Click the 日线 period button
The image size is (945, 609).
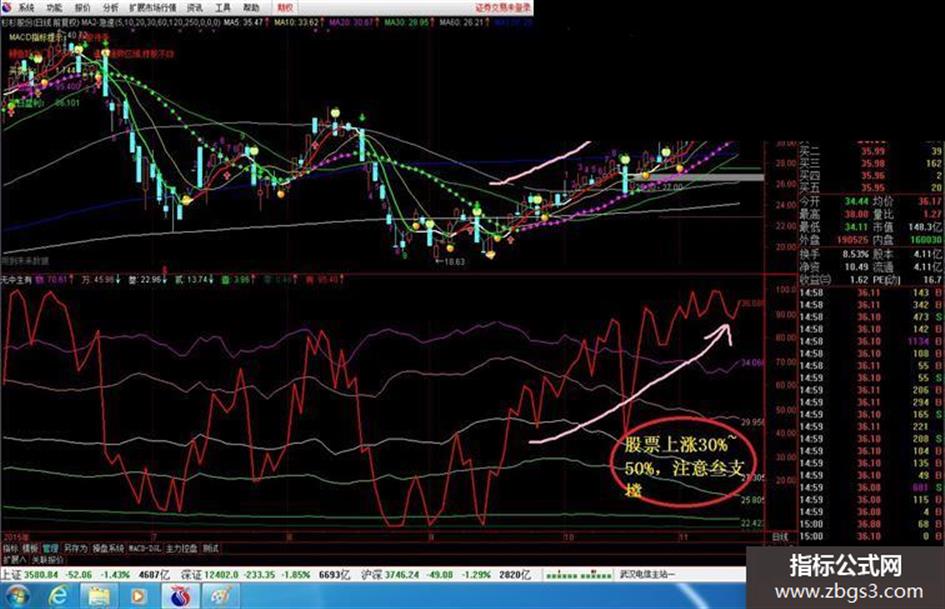(x=780, y=536)
